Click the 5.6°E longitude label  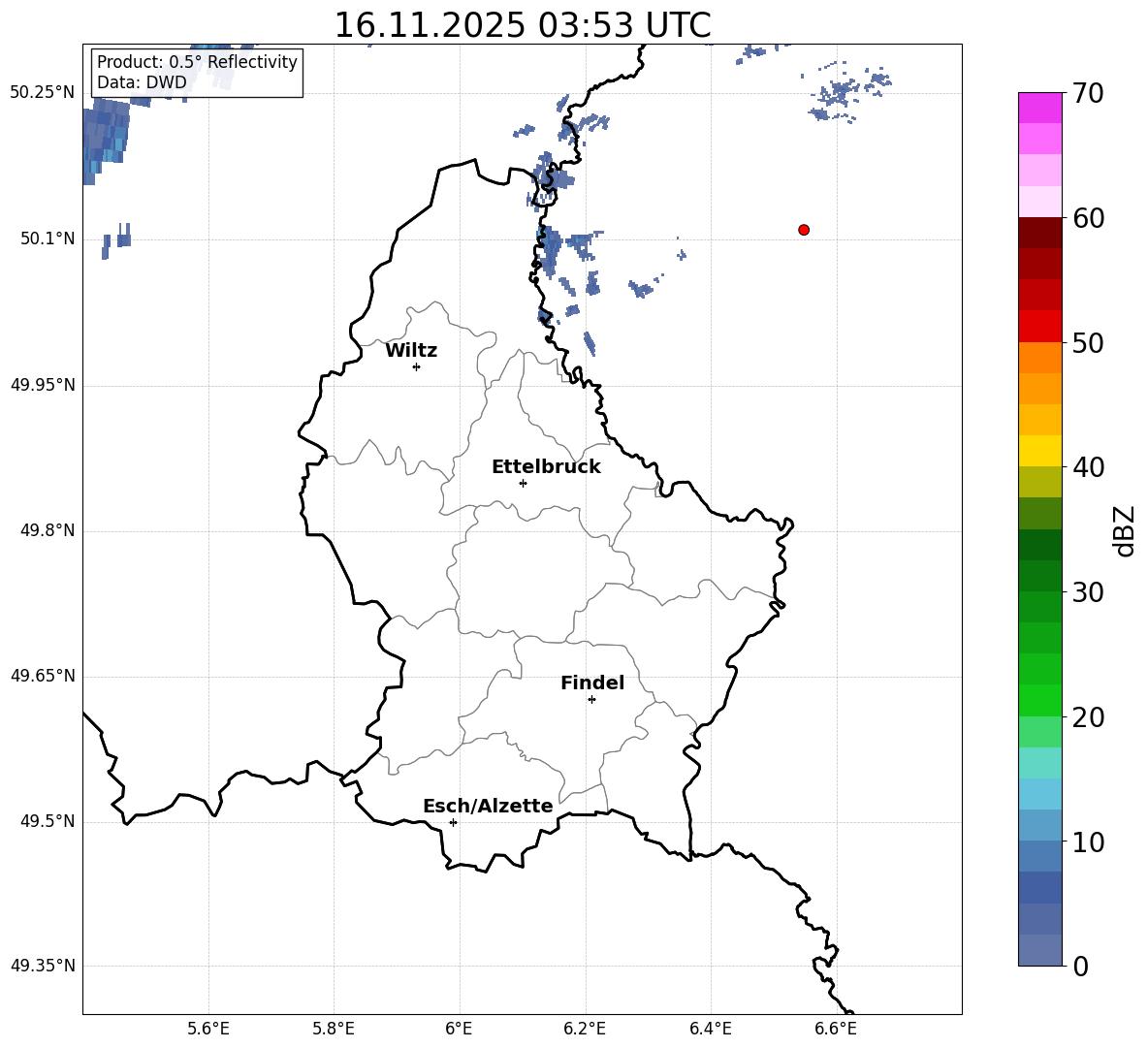[208, 1029]
